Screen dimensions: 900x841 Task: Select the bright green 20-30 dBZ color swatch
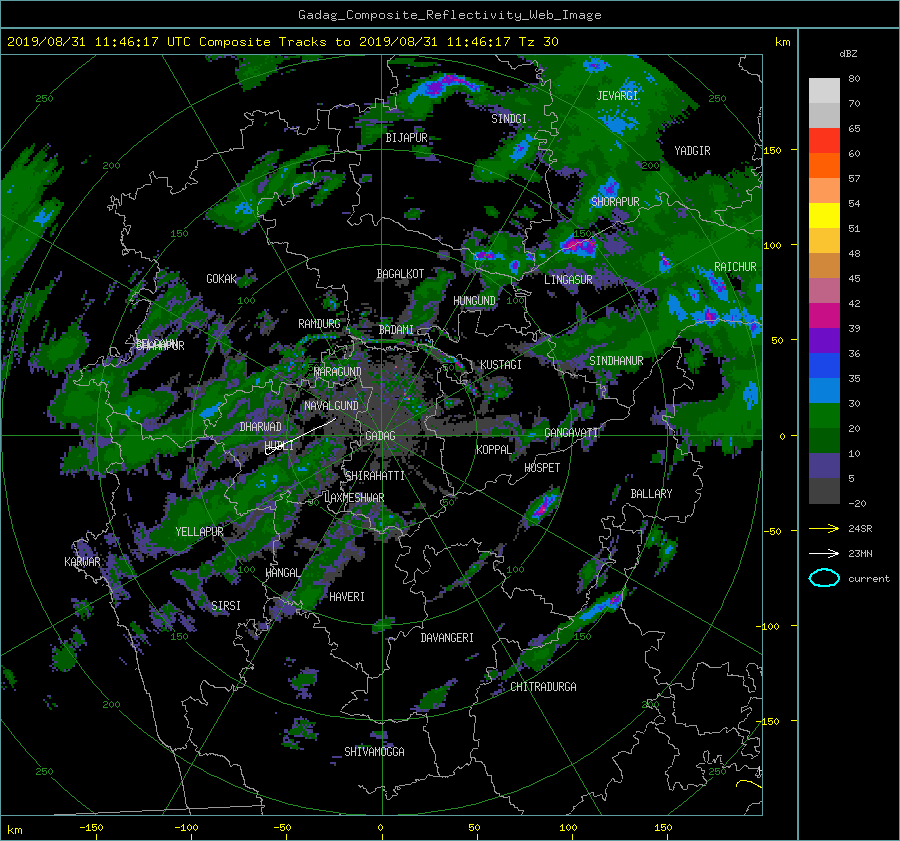(x=824, y=416)
